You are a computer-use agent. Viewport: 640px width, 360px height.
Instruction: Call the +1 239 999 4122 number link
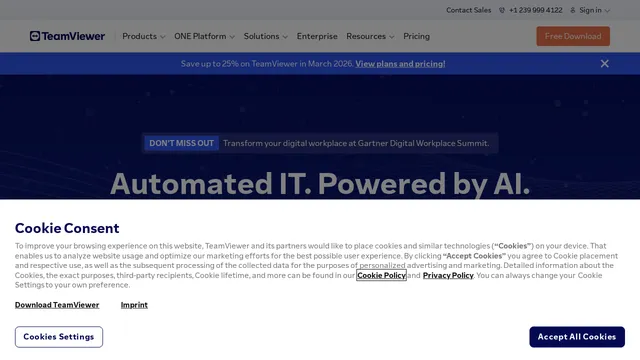pyautogui.click(x=536, y=10)
